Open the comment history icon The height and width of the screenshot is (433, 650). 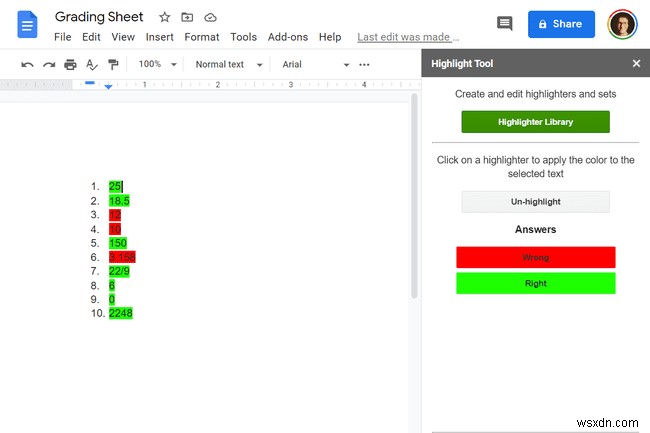click(504, 24)
